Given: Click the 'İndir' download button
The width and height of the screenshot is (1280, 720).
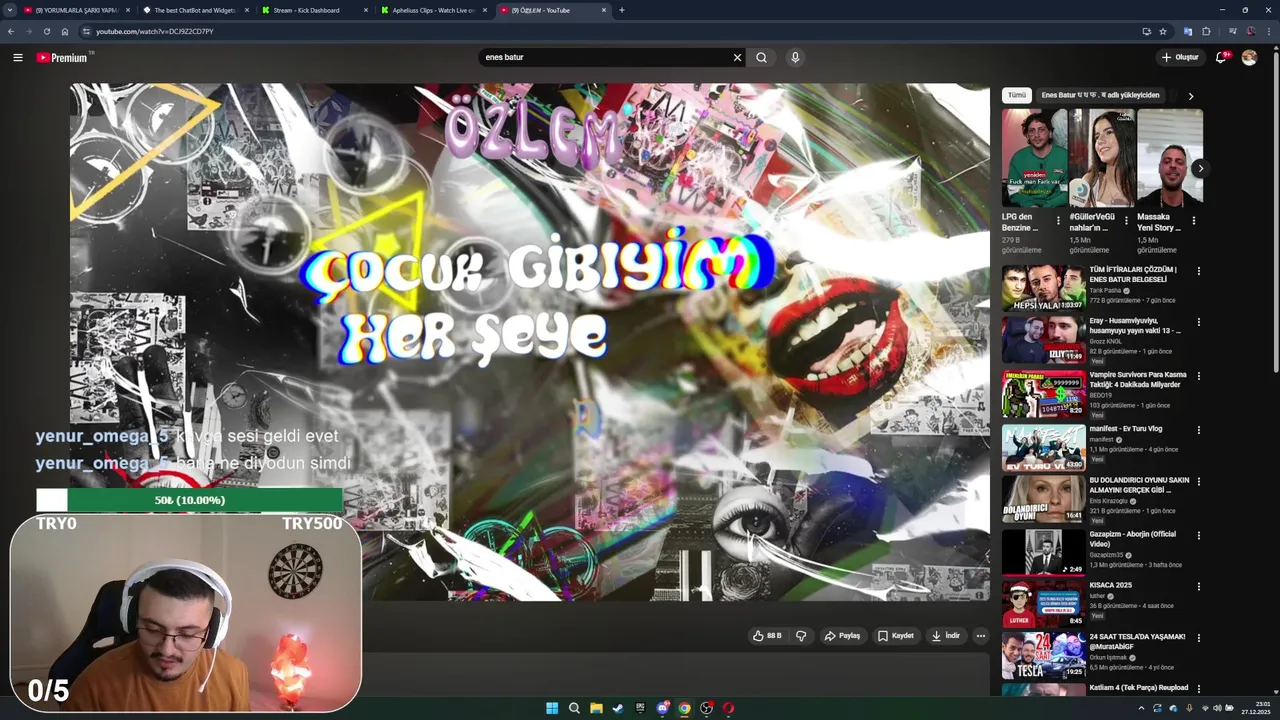Looking at the screenshot, I should 945,635.
